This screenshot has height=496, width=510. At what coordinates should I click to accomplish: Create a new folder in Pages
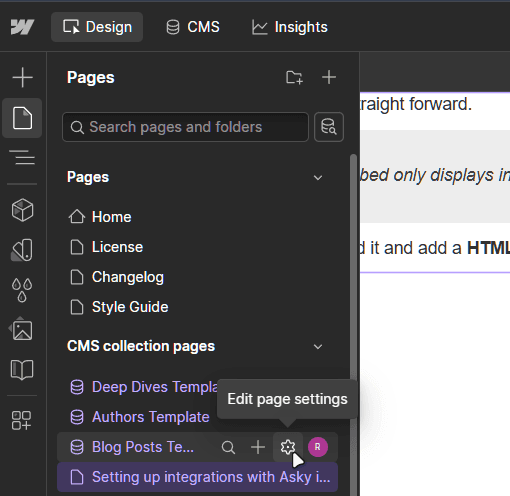pos(294,77)
